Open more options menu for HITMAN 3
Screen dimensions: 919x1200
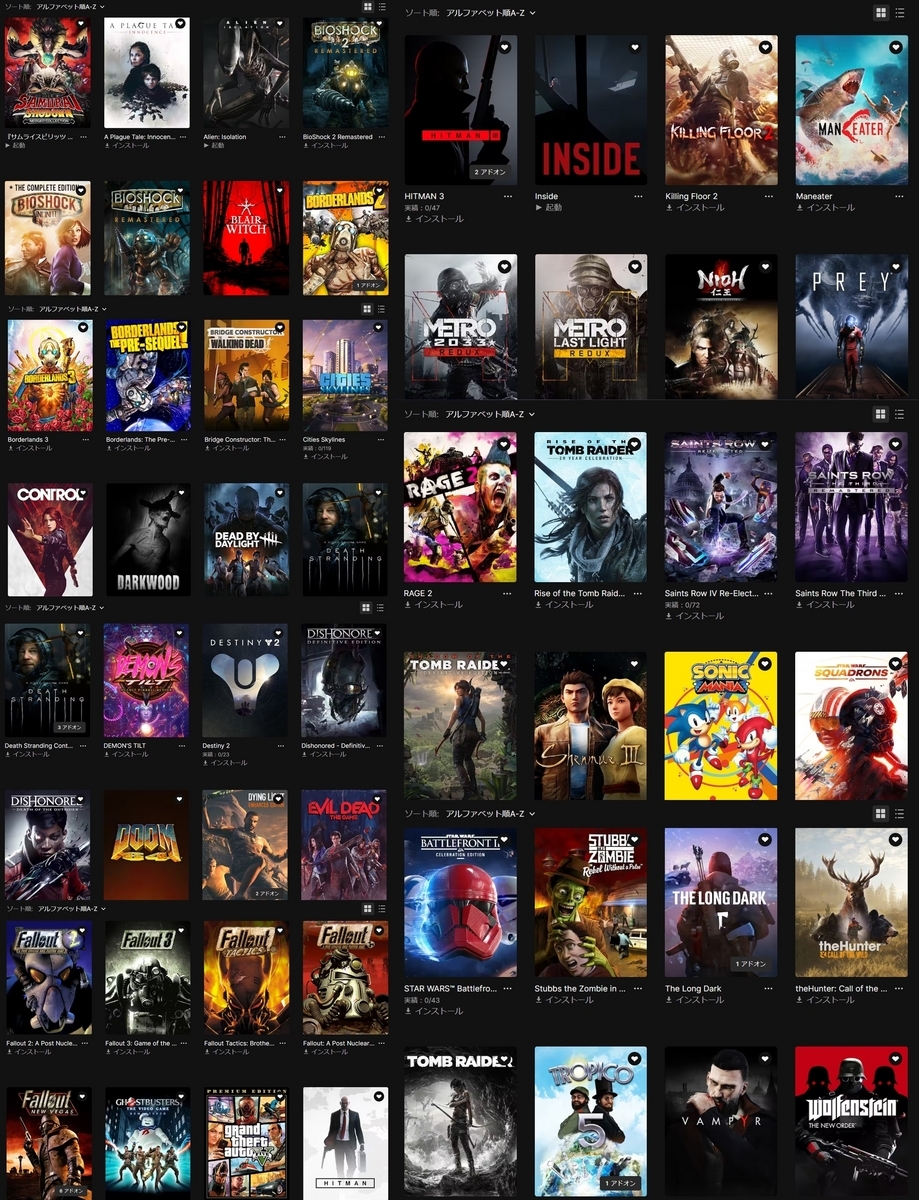507,196
